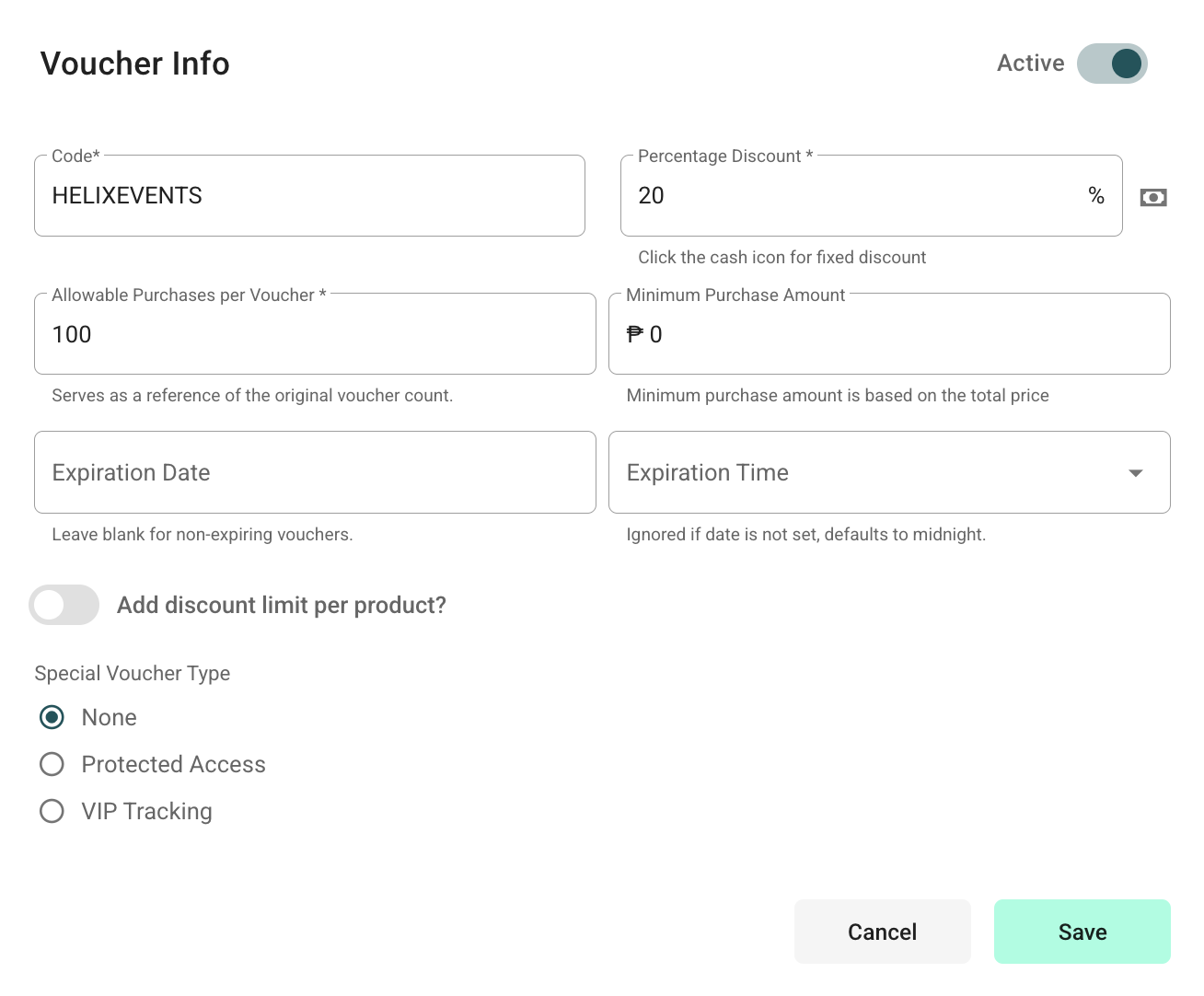Click the Active label next to the toggle

[1030, 63]
